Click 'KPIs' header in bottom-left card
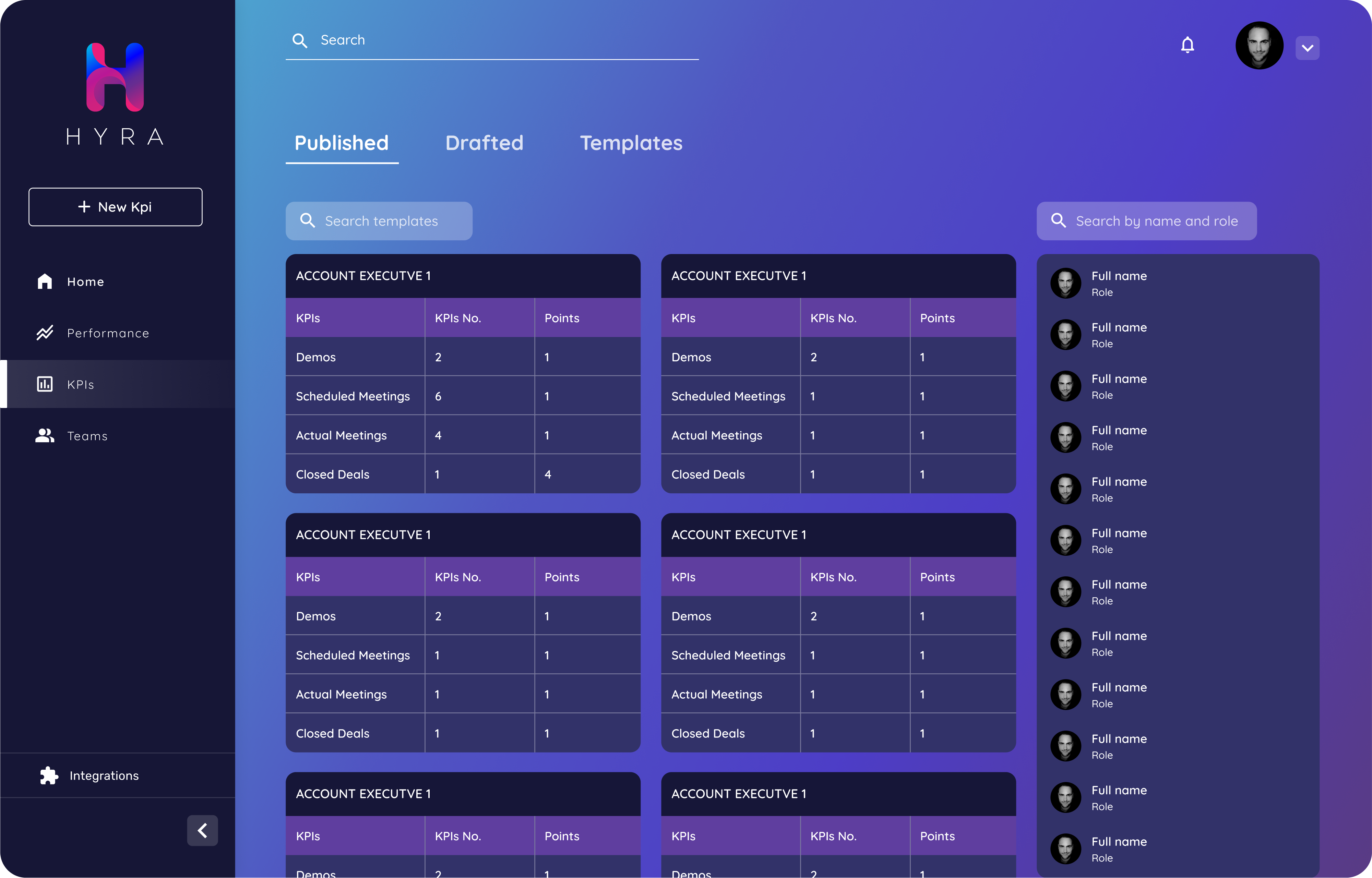 (307, 837)
